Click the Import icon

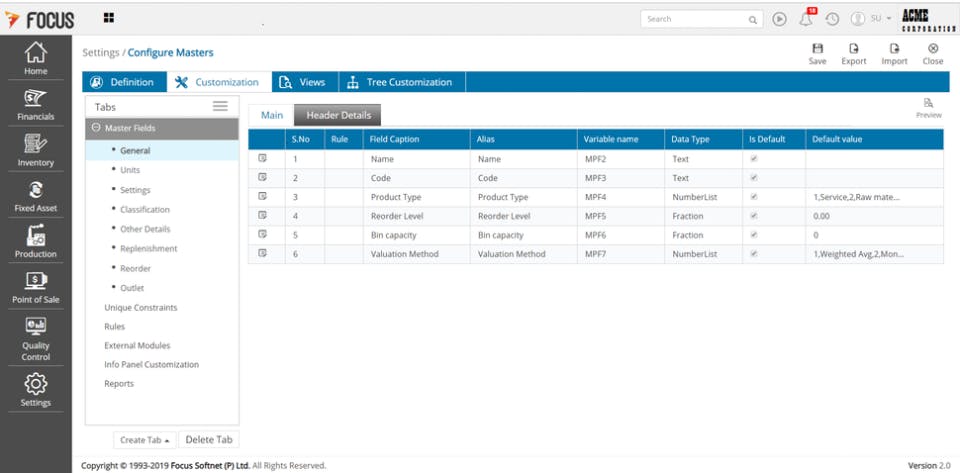(894, 48)
